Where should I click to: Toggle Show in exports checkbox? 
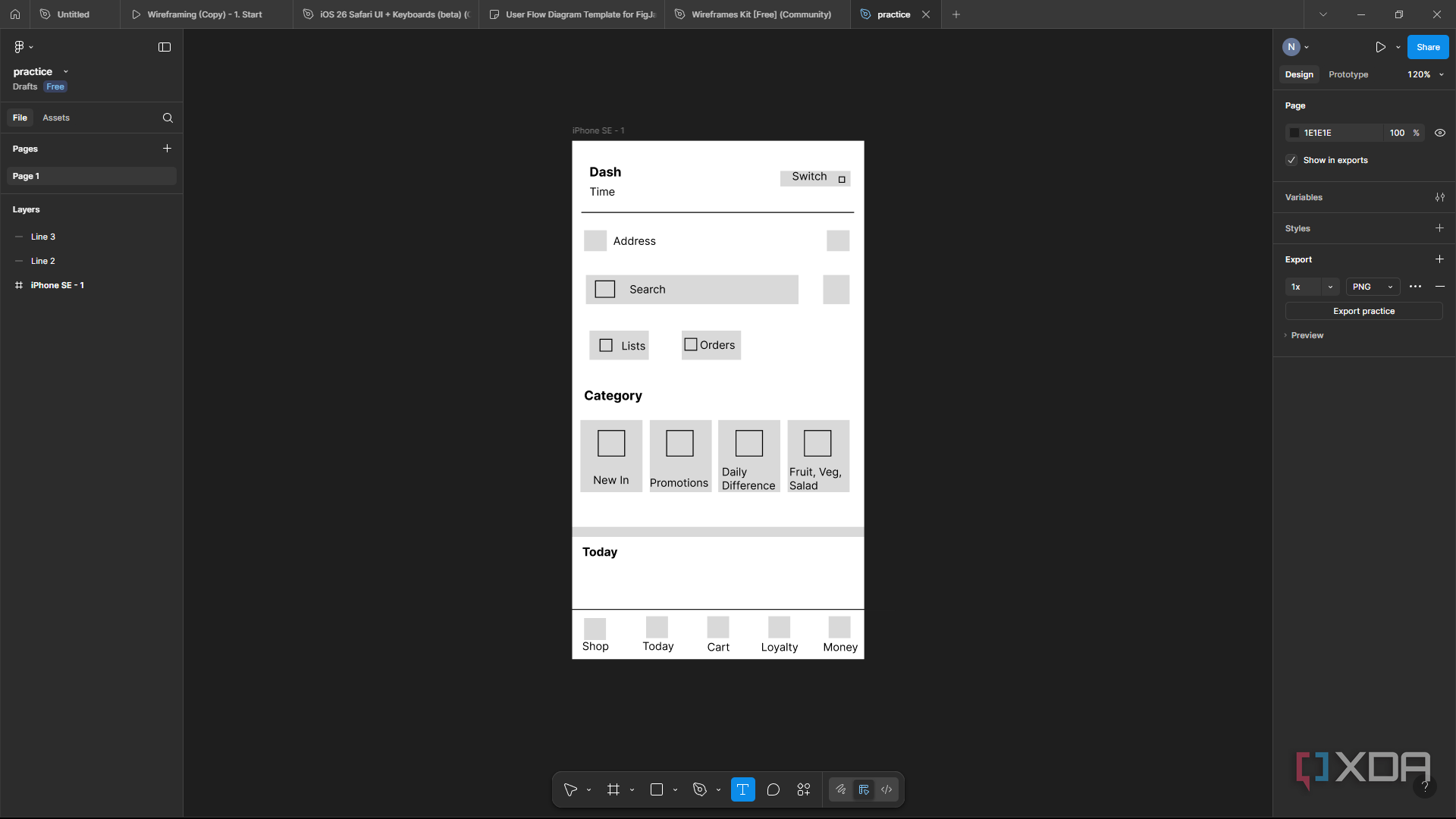[1291, 160]
